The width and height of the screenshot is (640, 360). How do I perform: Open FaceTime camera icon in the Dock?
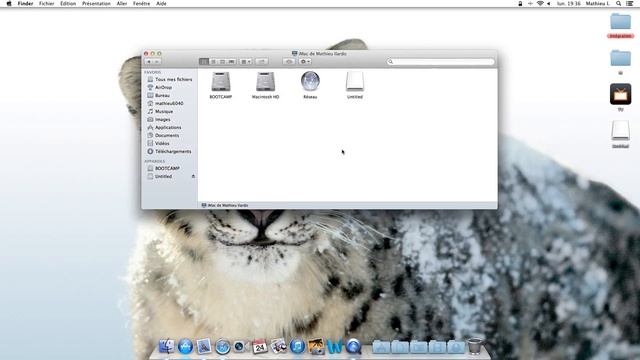(241, 347)
